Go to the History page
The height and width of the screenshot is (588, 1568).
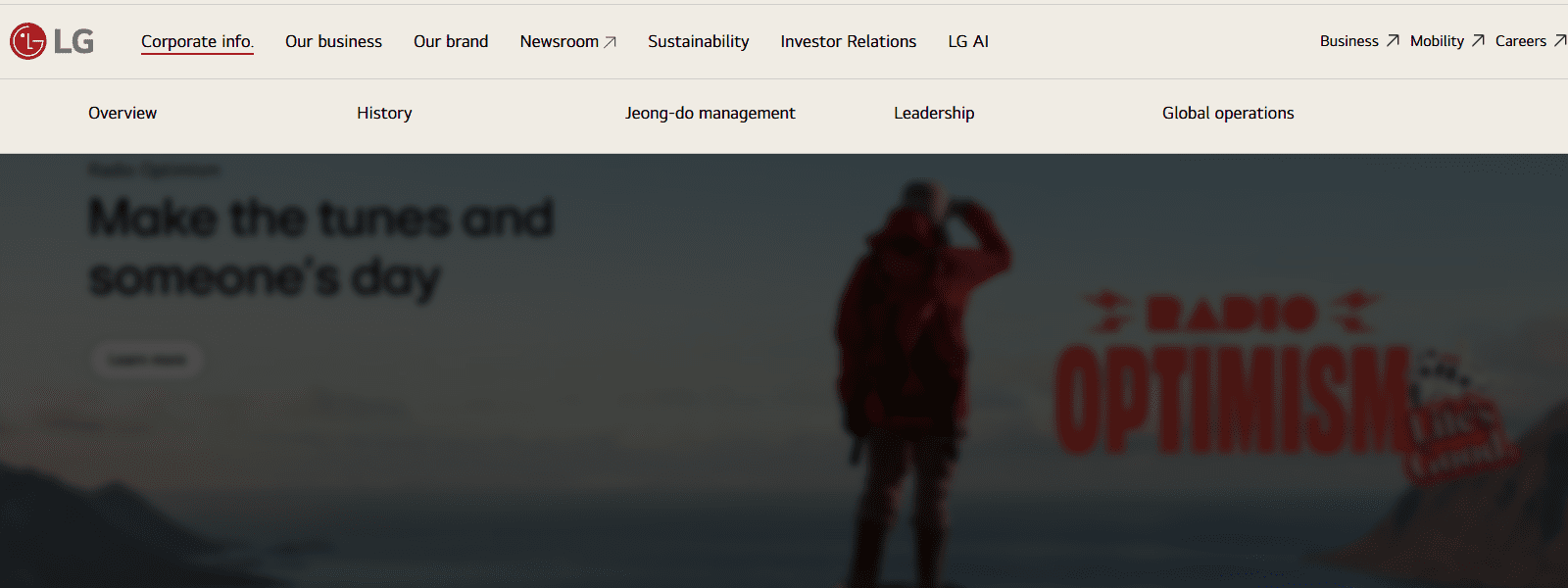point(384,113)
